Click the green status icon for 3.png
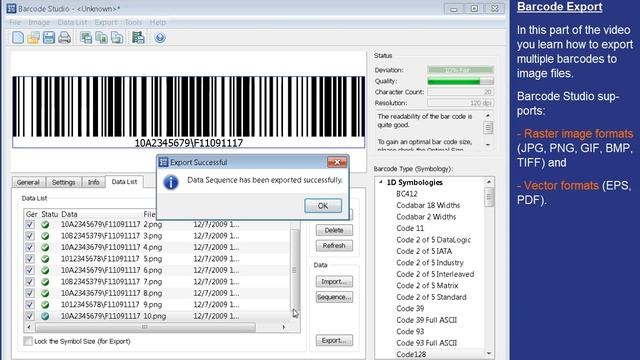 tap(45, 236)
